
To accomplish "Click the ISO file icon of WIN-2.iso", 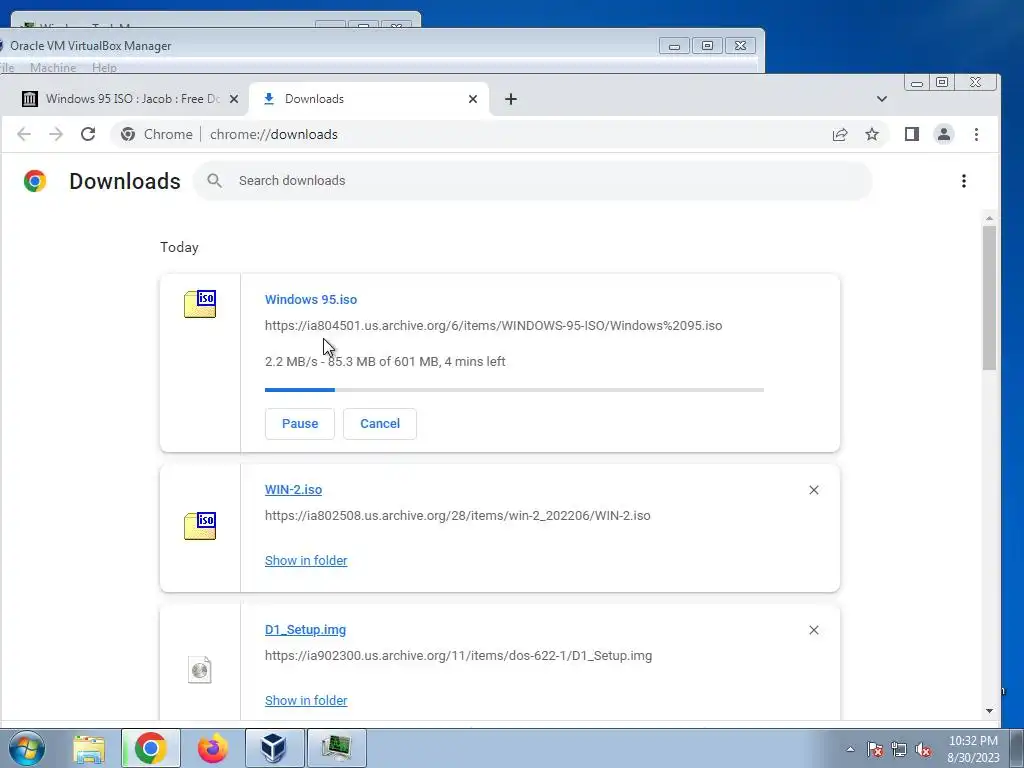I will click(x=200, y=526).
